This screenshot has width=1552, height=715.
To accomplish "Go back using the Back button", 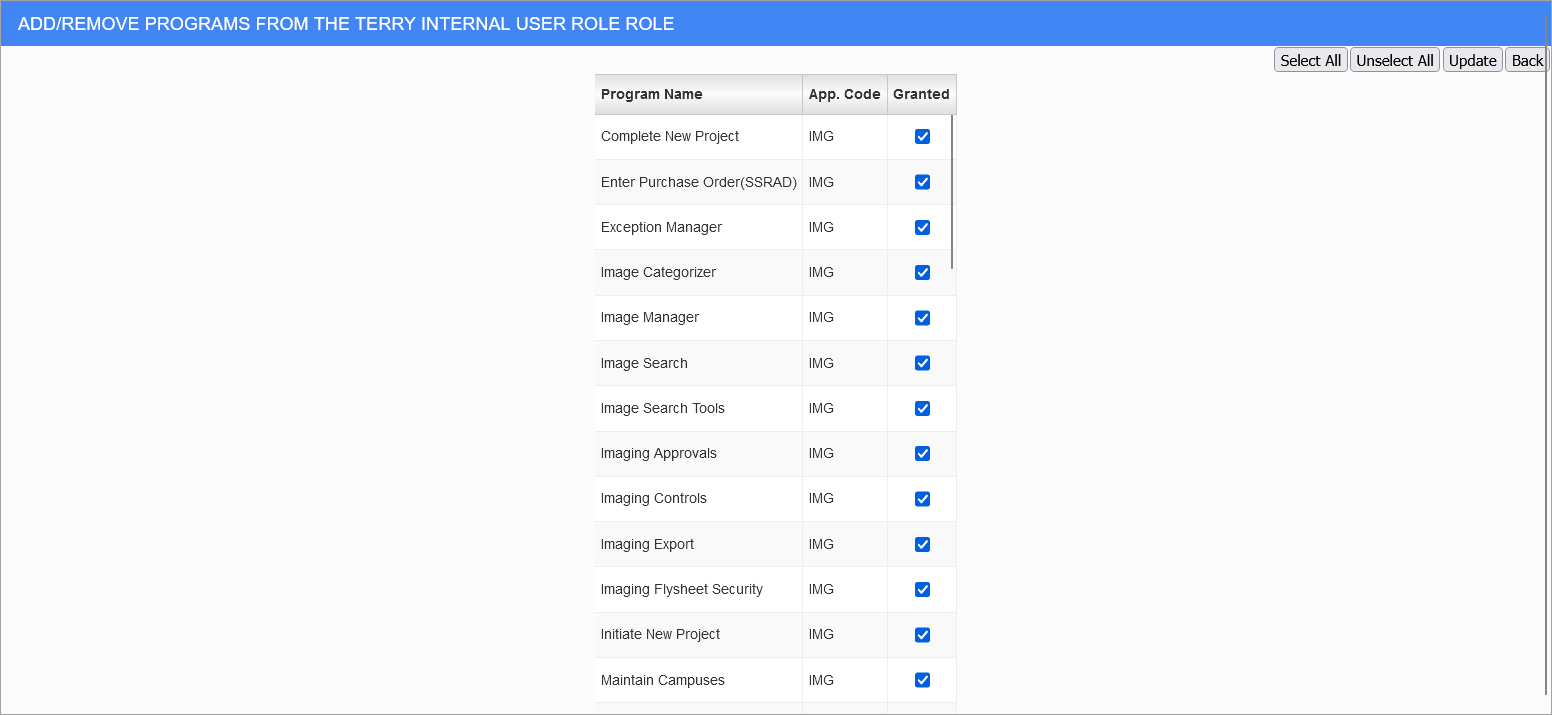I will [1526, 60].
